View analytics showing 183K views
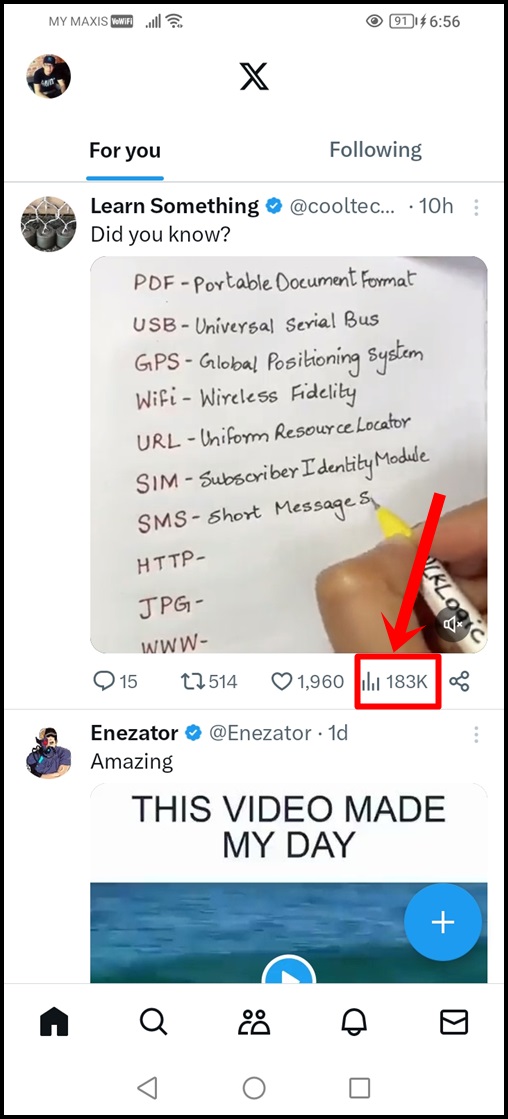This screenshot has height=1119, width=508. click(x=395, y=682)
